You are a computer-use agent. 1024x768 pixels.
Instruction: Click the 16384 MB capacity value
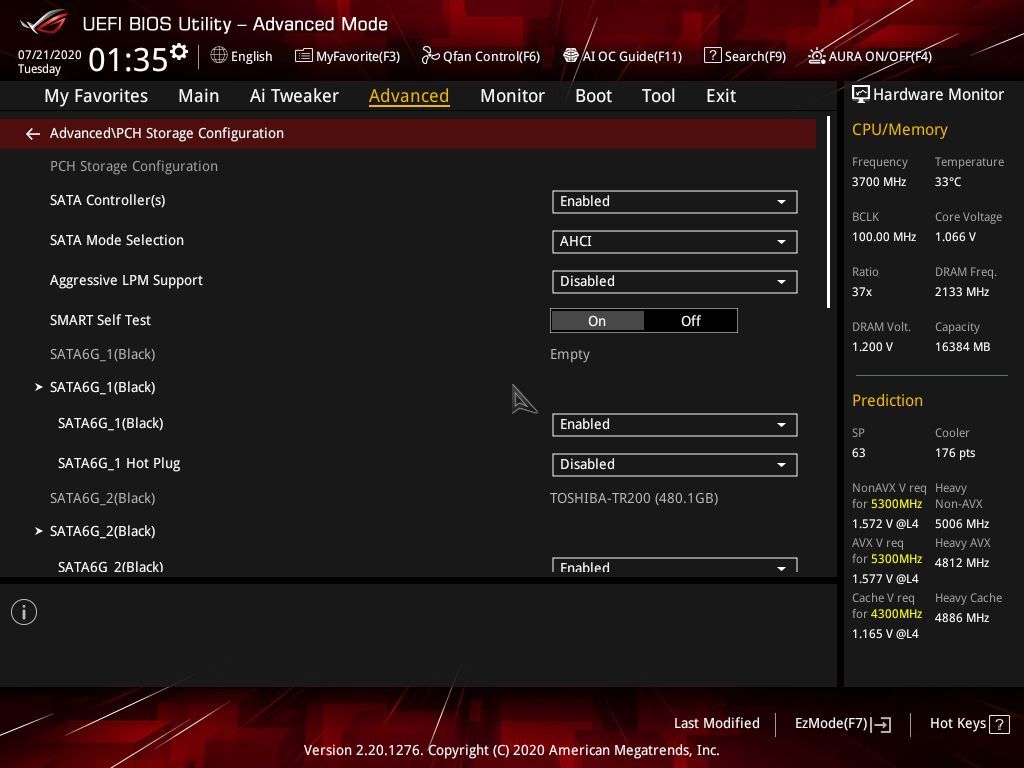point(962,347)
